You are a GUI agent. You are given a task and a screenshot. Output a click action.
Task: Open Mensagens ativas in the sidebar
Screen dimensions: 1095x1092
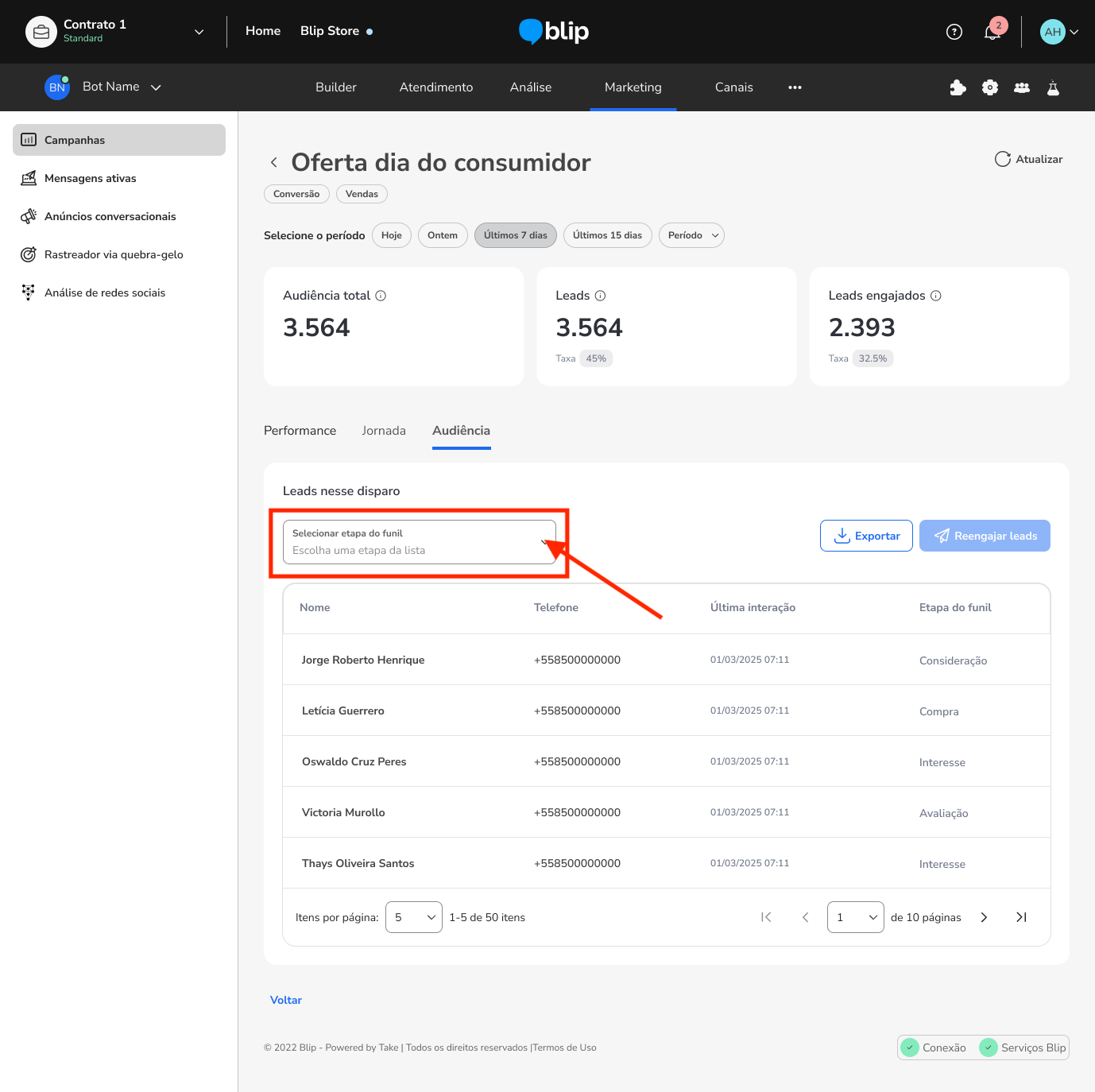90,178
